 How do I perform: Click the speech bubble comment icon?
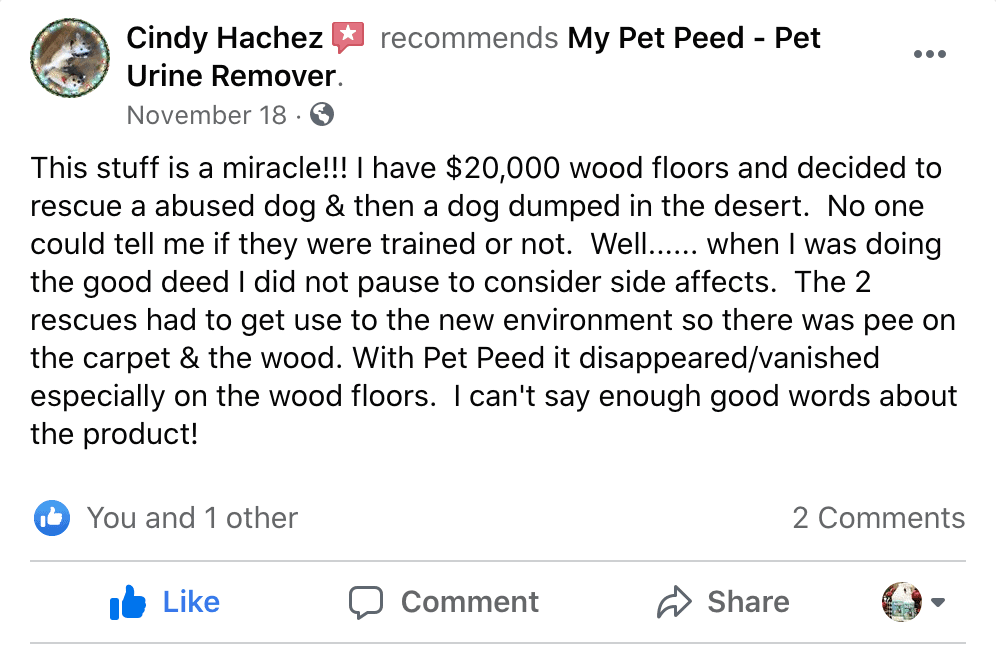(366, 602)
